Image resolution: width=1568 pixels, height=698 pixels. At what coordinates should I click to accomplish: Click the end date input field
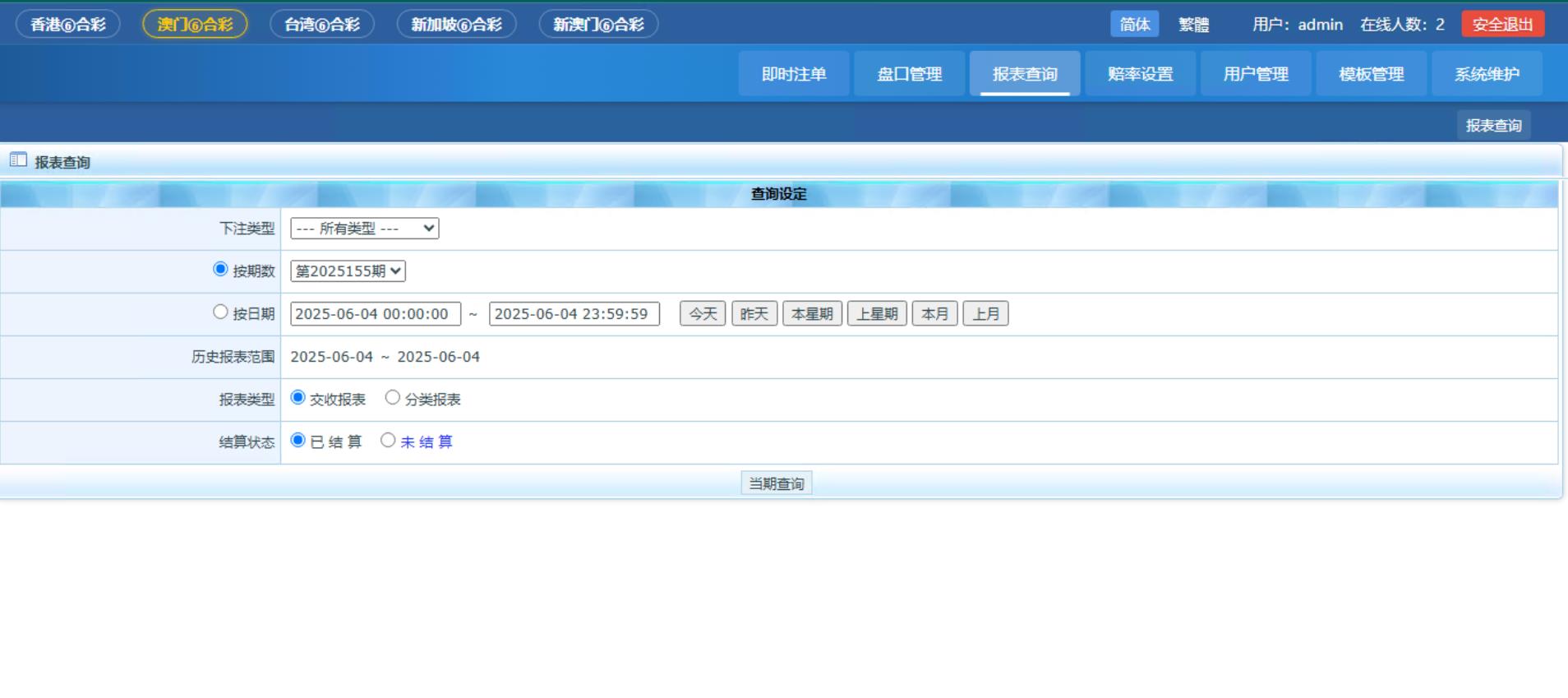coord(574,314)
